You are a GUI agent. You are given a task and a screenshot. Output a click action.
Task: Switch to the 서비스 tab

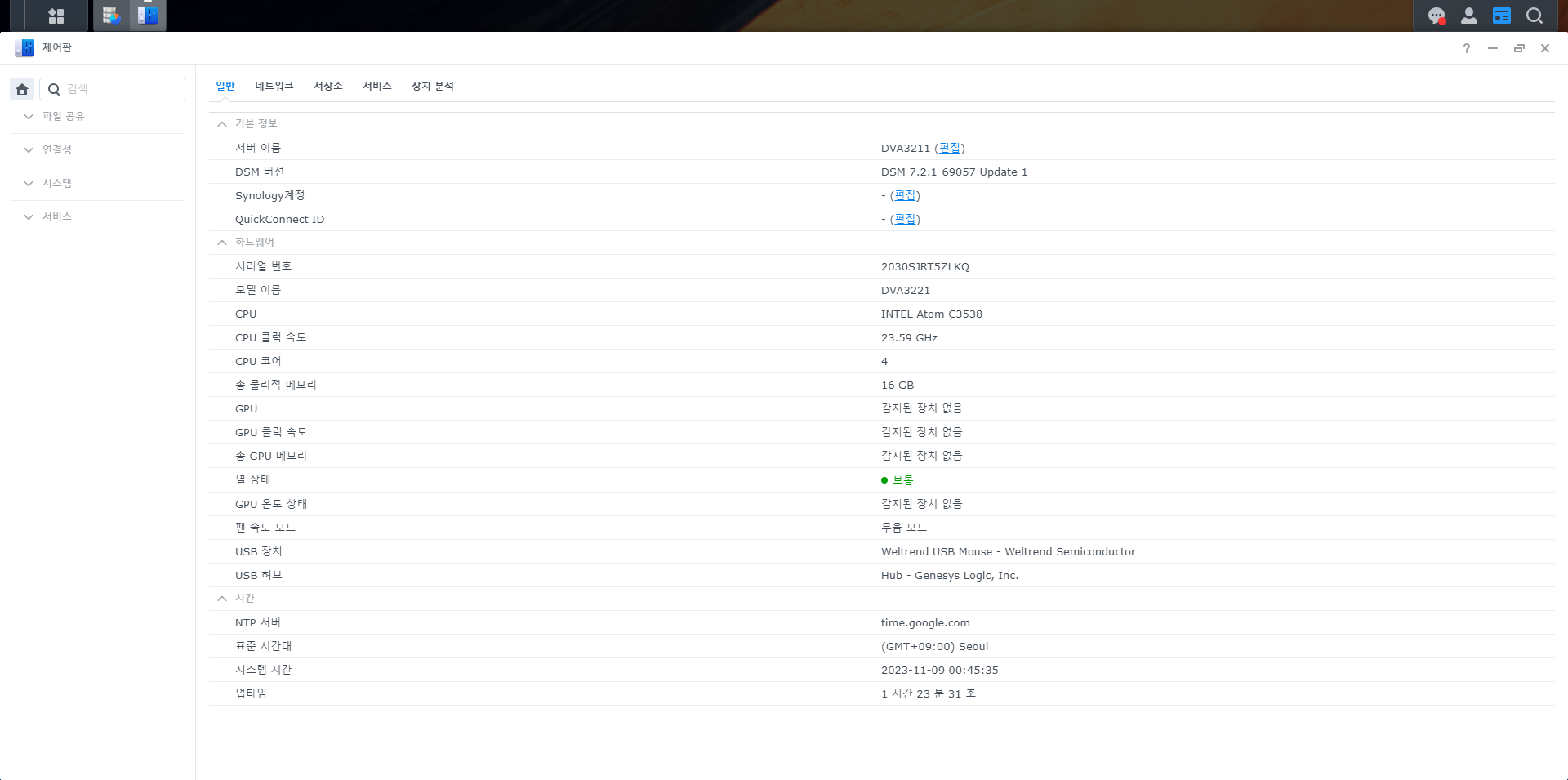[377, 86]
